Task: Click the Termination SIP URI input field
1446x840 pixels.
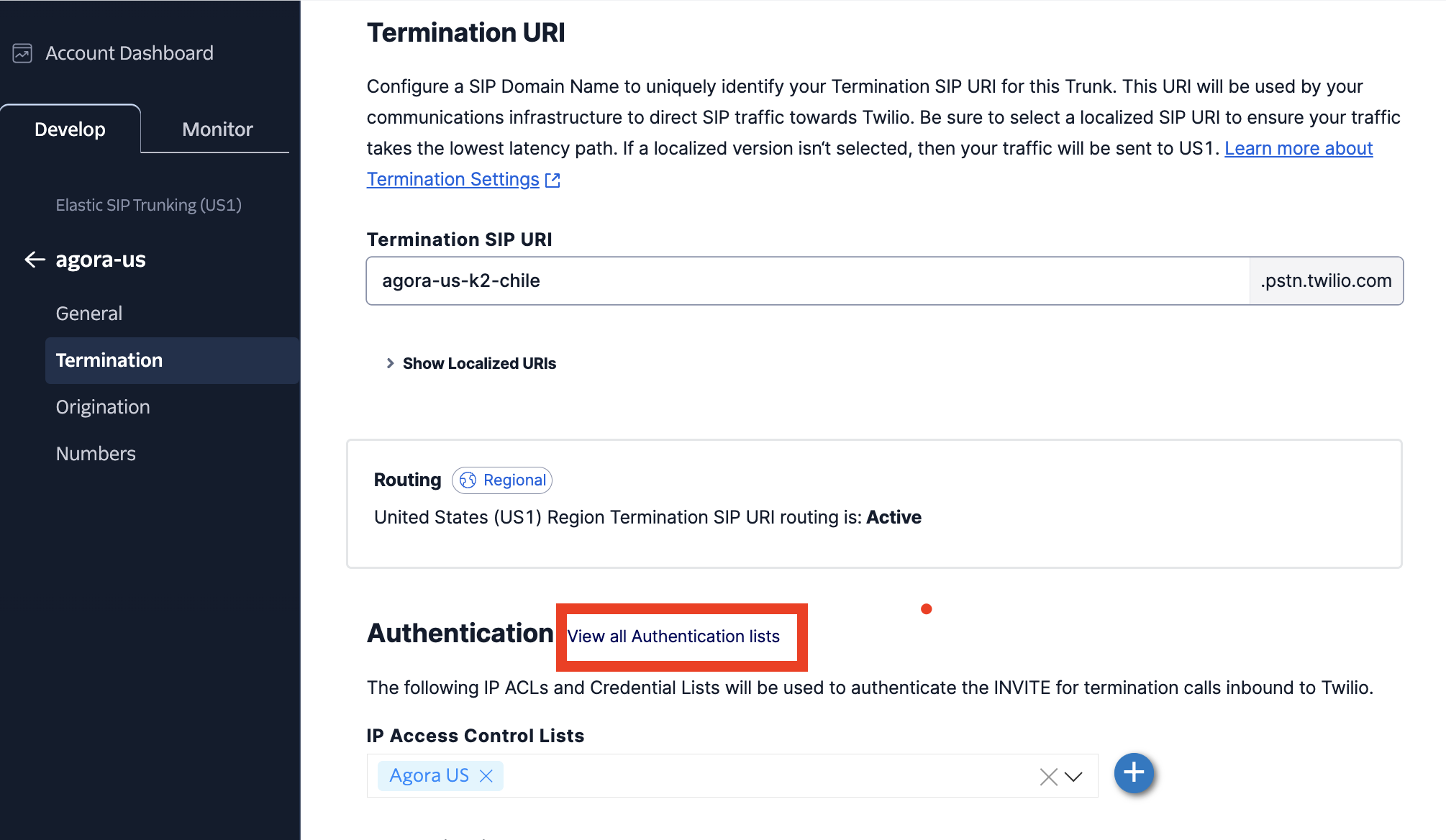Action: 807,280
